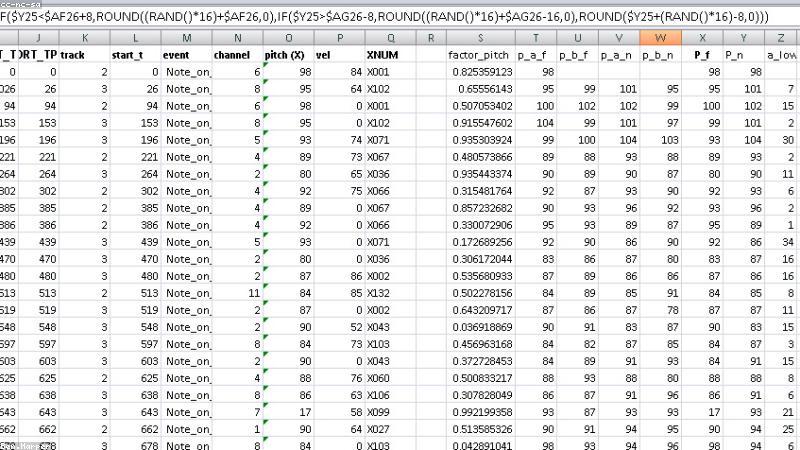Viewport: 800px width, 450px height.
Task: Click the 'vel' header cell
Action: click(x=340, y=55)
